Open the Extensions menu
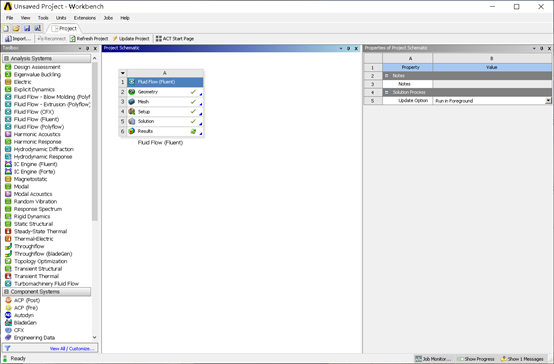The height and width of the screenshot is (364, 554). click(85, 18)
